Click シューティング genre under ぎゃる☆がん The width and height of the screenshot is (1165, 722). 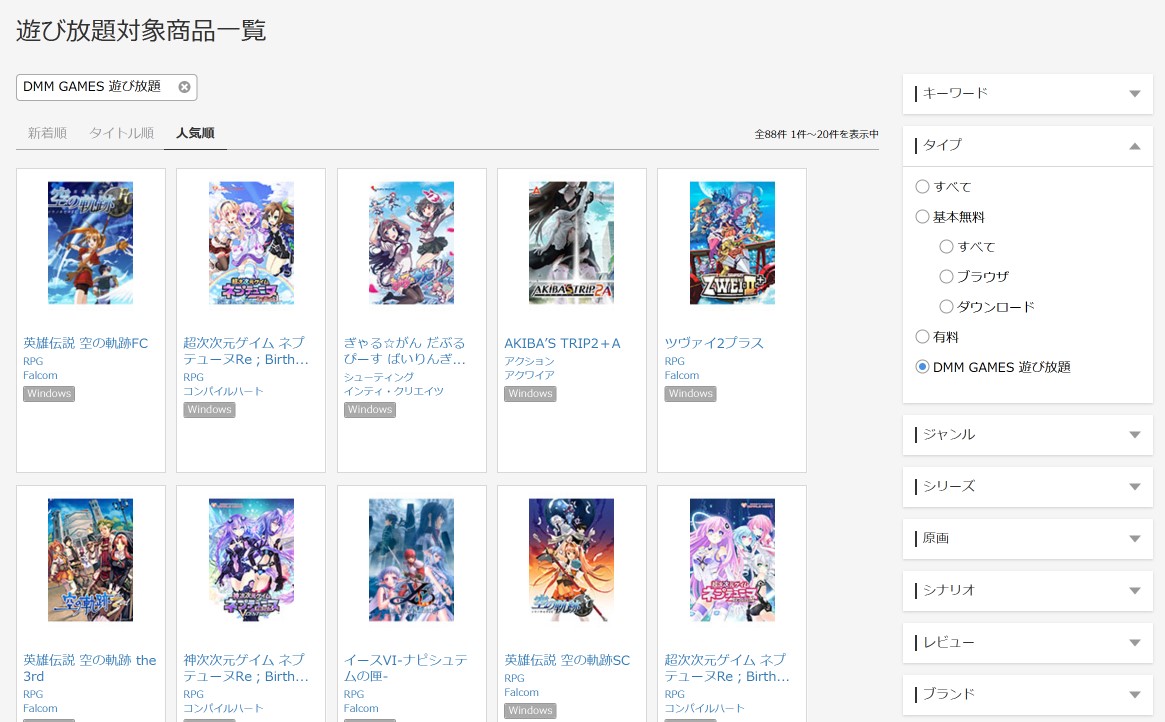coord(379,377)
